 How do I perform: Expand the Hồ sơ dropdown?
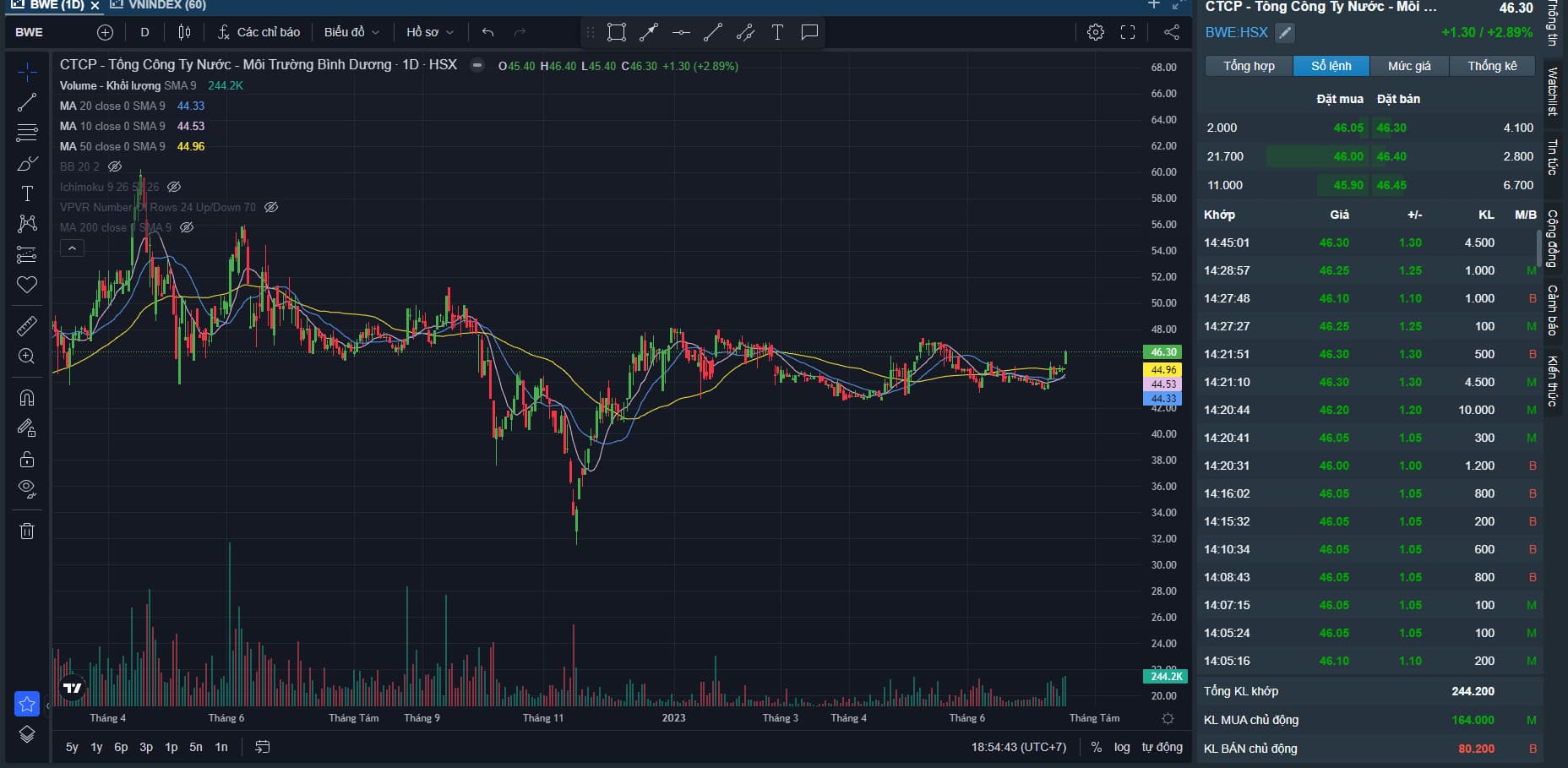430,32
